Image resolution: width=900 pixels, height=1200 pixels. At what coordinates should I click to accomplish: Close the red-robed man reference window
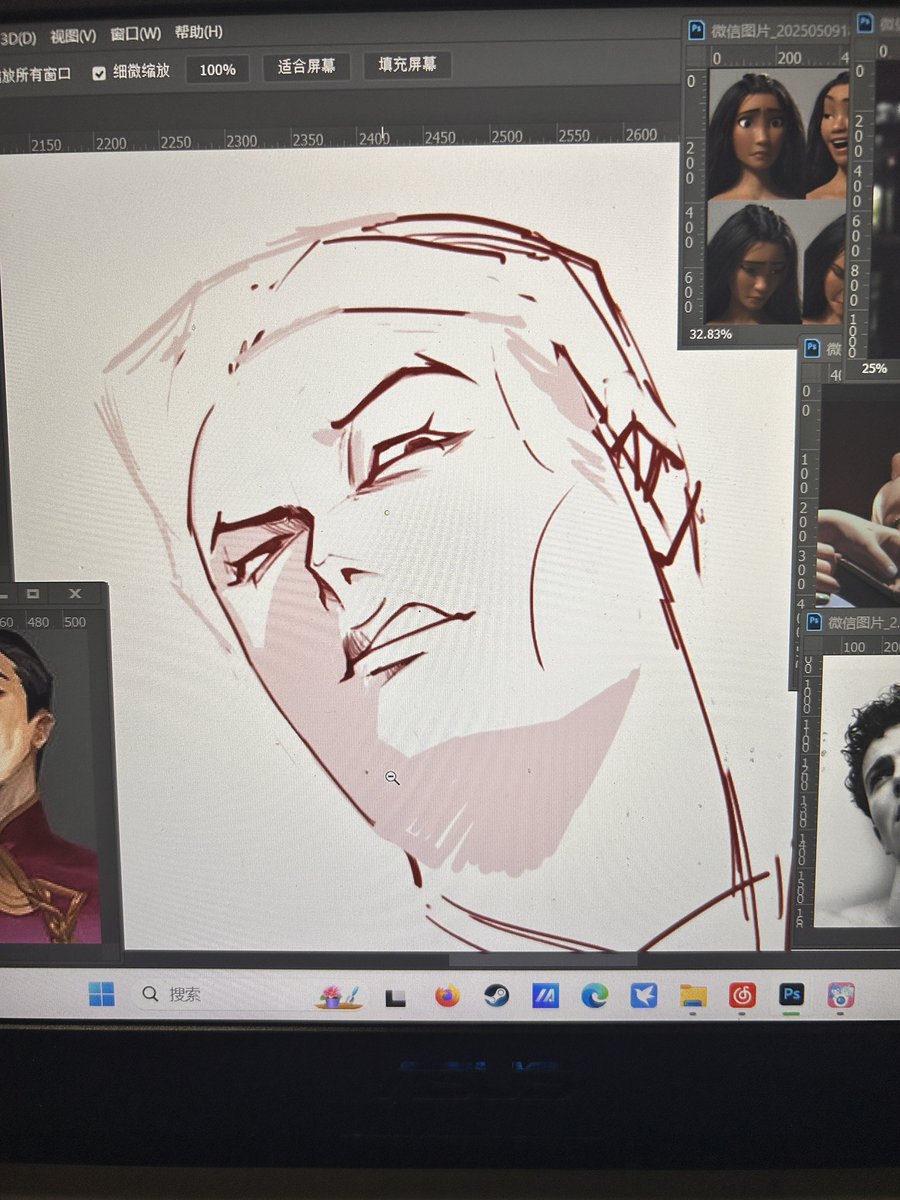tap(76, 593)
